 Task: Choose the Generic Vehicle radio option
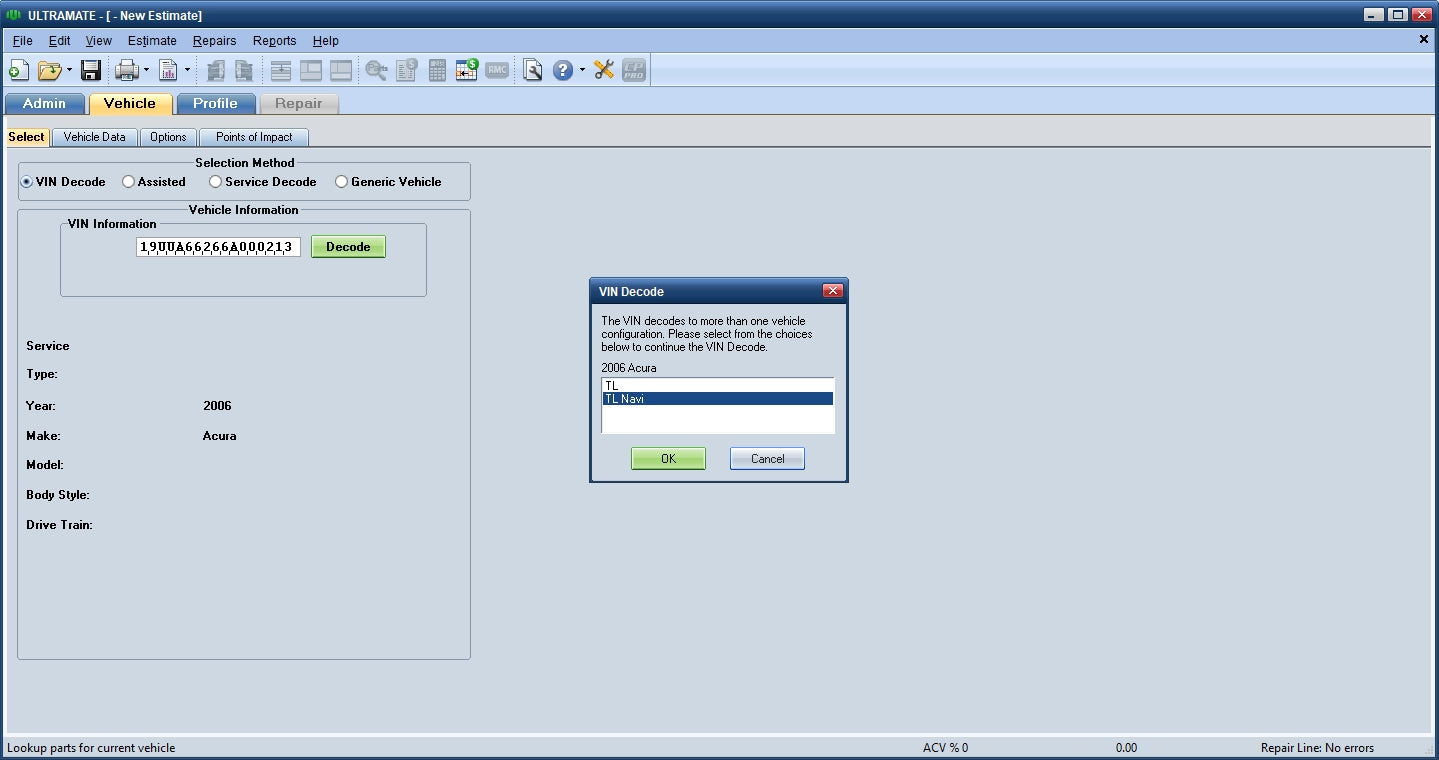click(x=341, y=182)
